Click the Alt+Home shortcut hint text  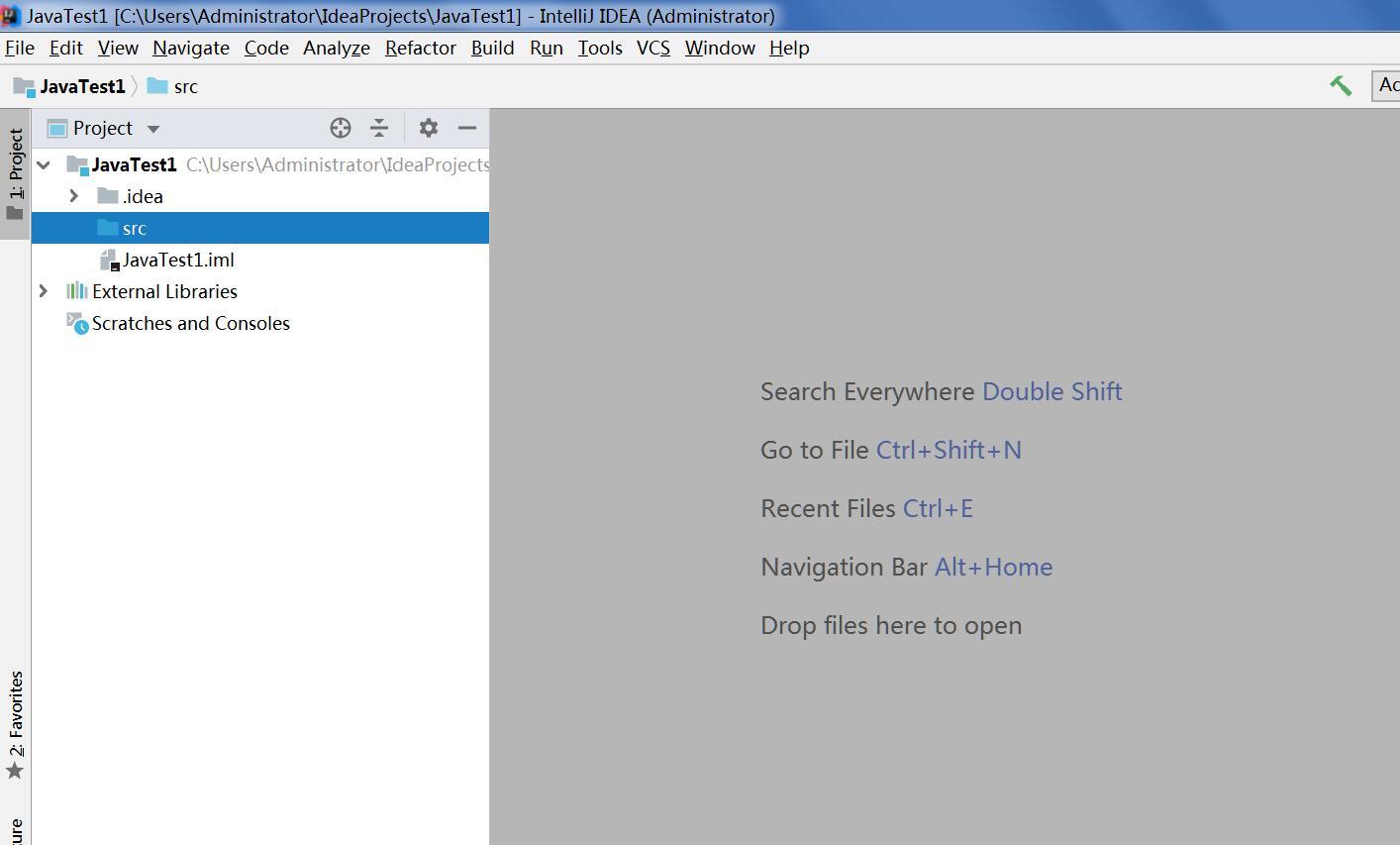click(x=993, y=567)
